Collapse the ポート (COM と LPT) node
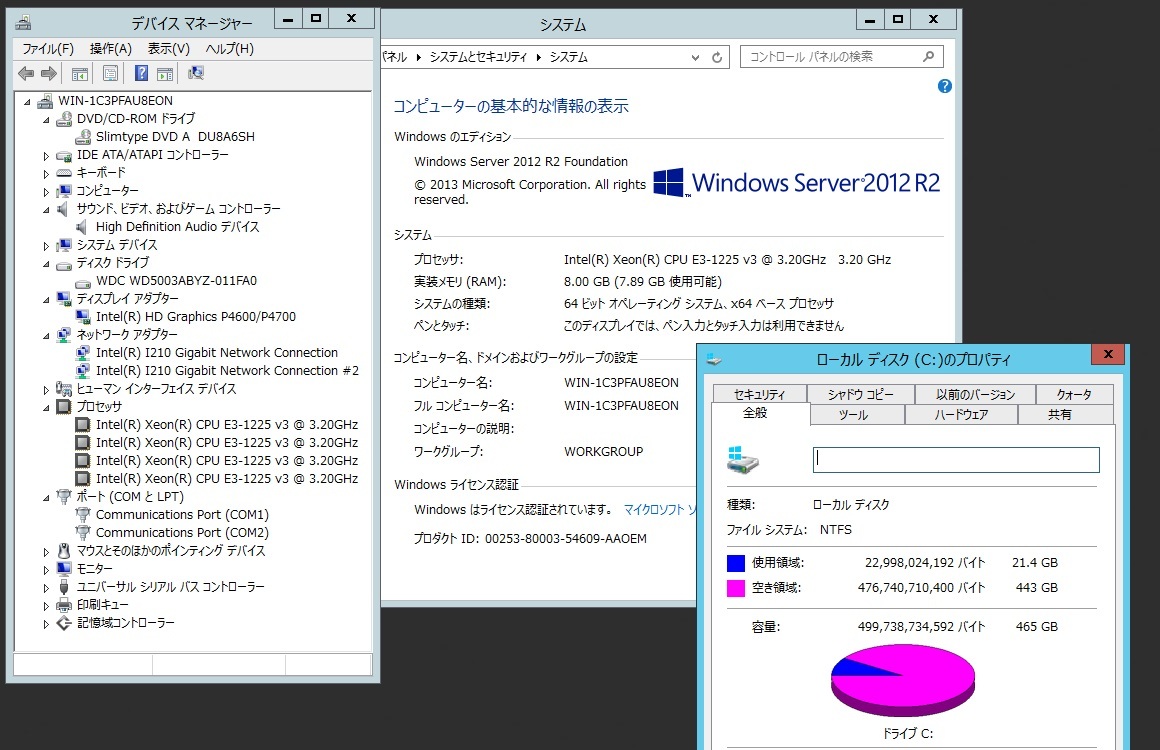This screenshot has width=1160, height=750. [46, 497]
